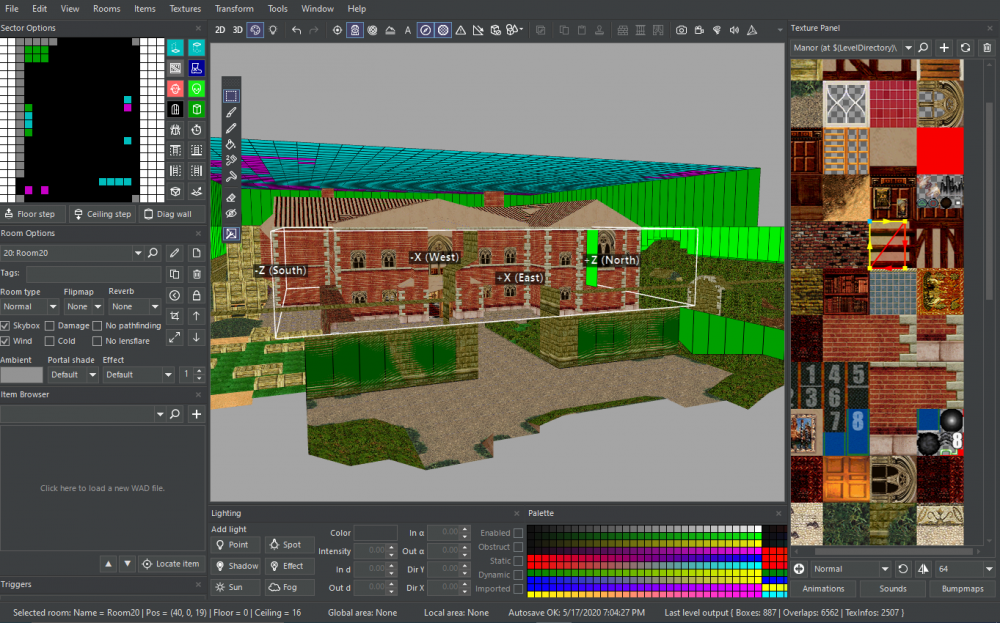Activate face edit palette mode
This screenshot has width=1000, height=623.
[x=255, y=30]
